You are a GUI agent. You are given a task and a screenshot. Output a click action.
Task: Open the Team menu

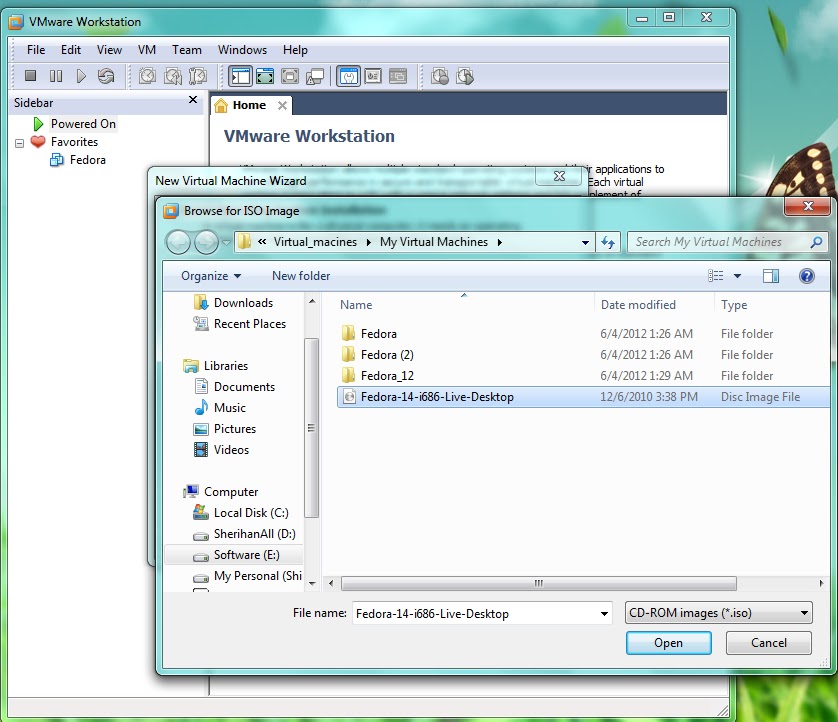[x=187, y=50]
